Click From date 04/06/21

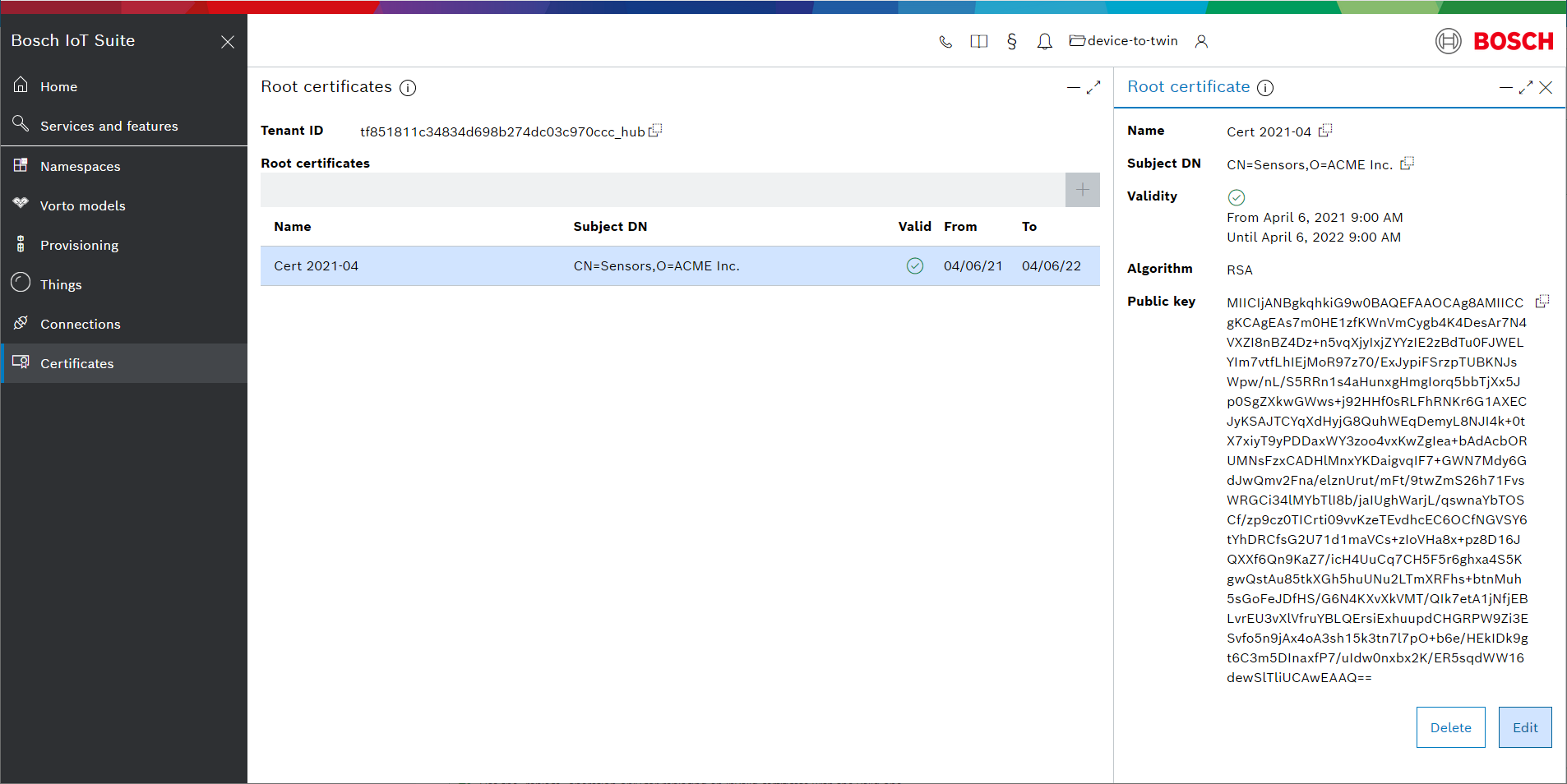pyautogui.click(x=973, y=266)
